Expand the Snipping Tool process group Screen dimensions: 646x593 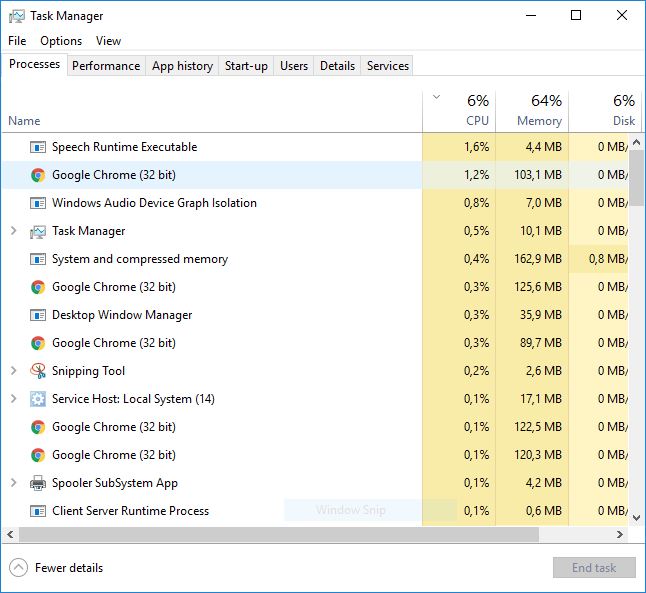14,371
